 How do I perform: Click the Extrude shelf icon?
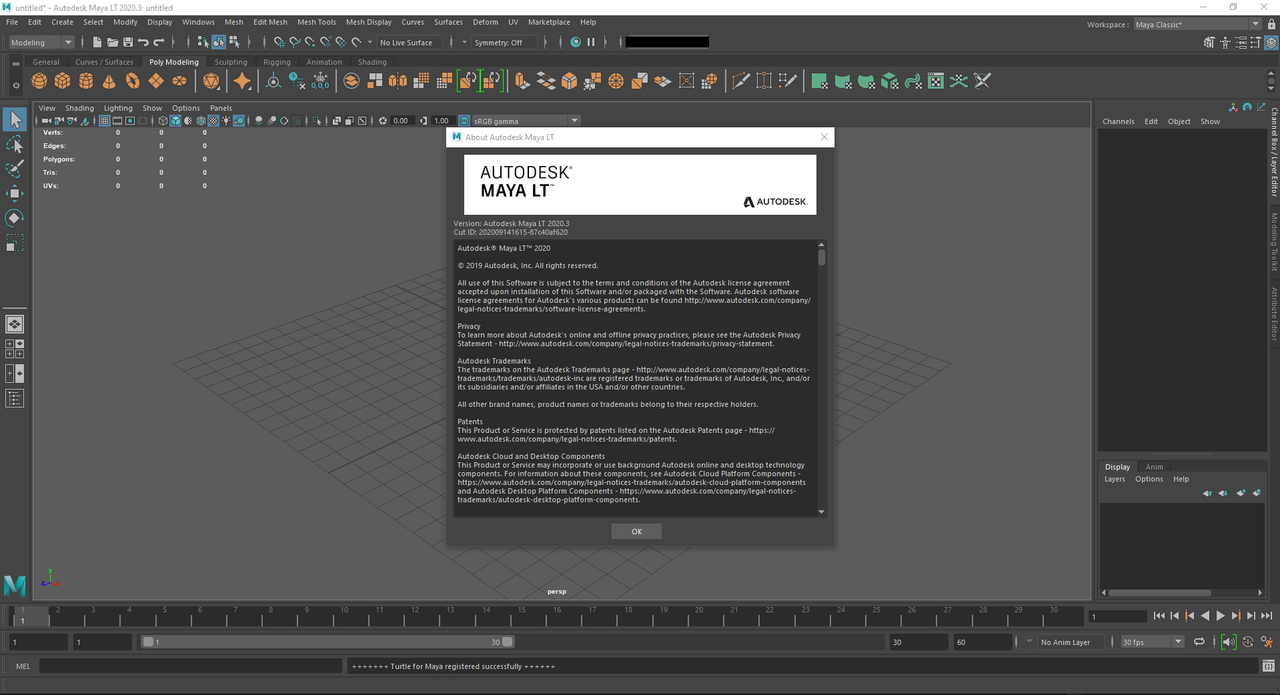[x=520, y=81]
